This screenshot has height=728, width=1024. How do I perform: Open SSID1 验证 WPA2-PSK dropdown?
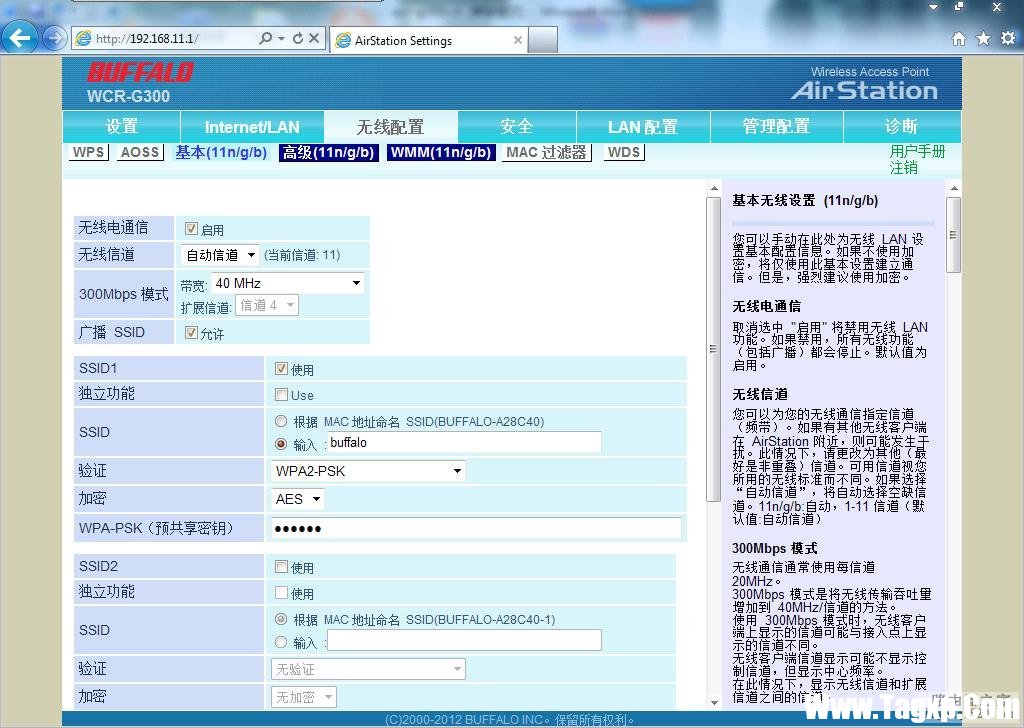point(368,471)
